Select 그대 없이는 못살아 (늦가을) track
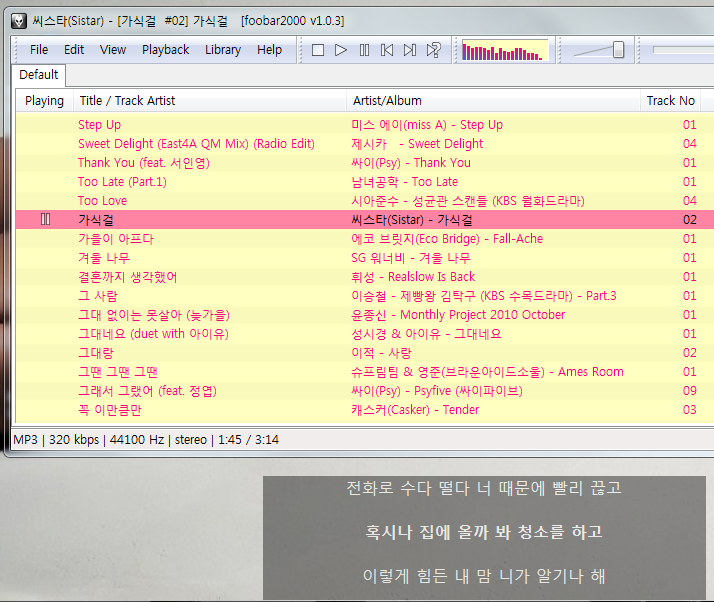This screenshot has width=714, height=602. pos(154,315)
